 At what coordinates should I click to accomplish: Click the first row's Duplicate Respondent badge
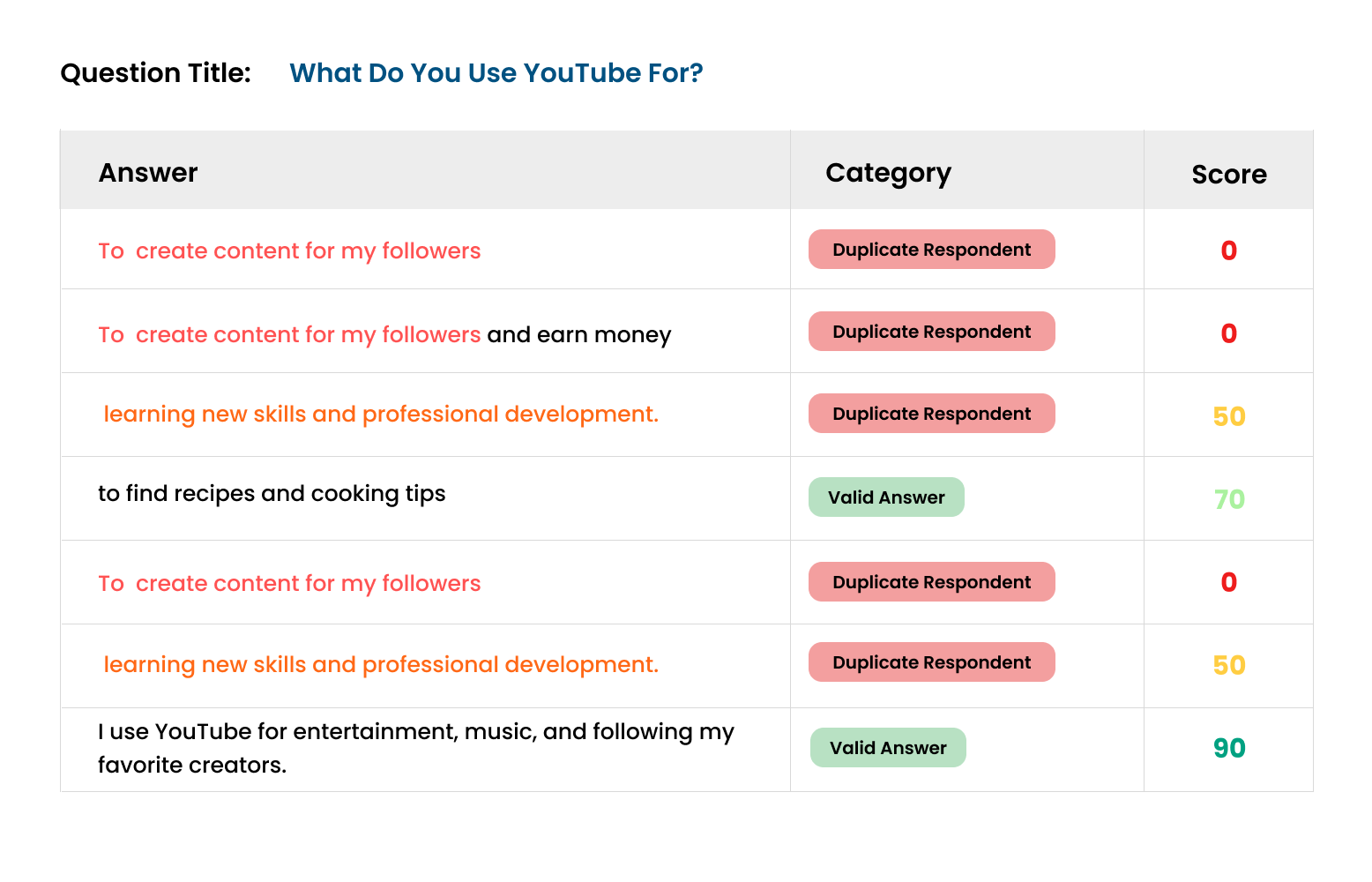(x=932, y=250)
